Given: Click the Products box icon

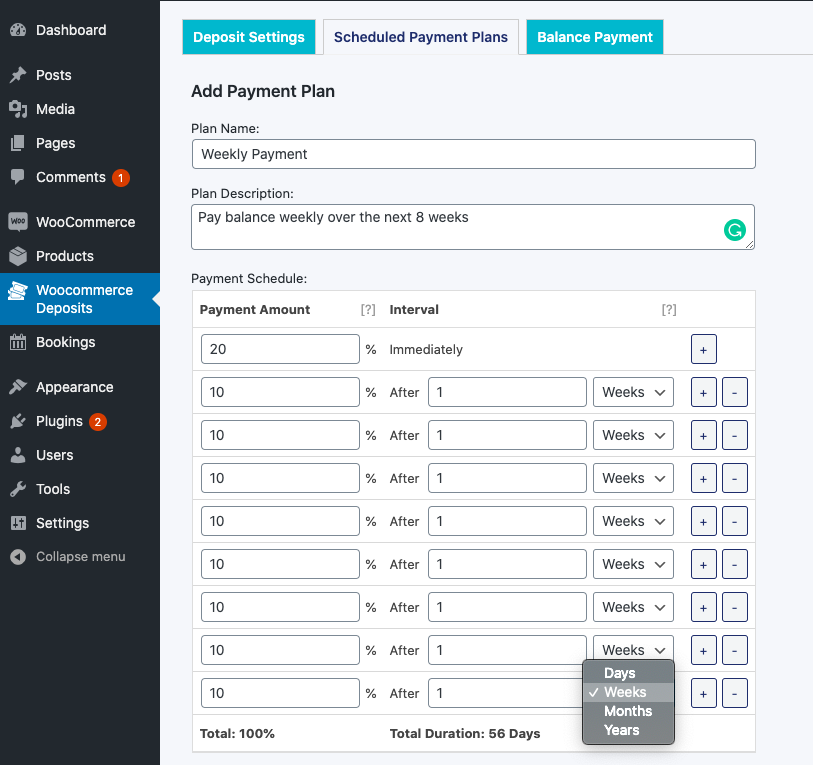Looking at the screenshot, I should 18,256.
